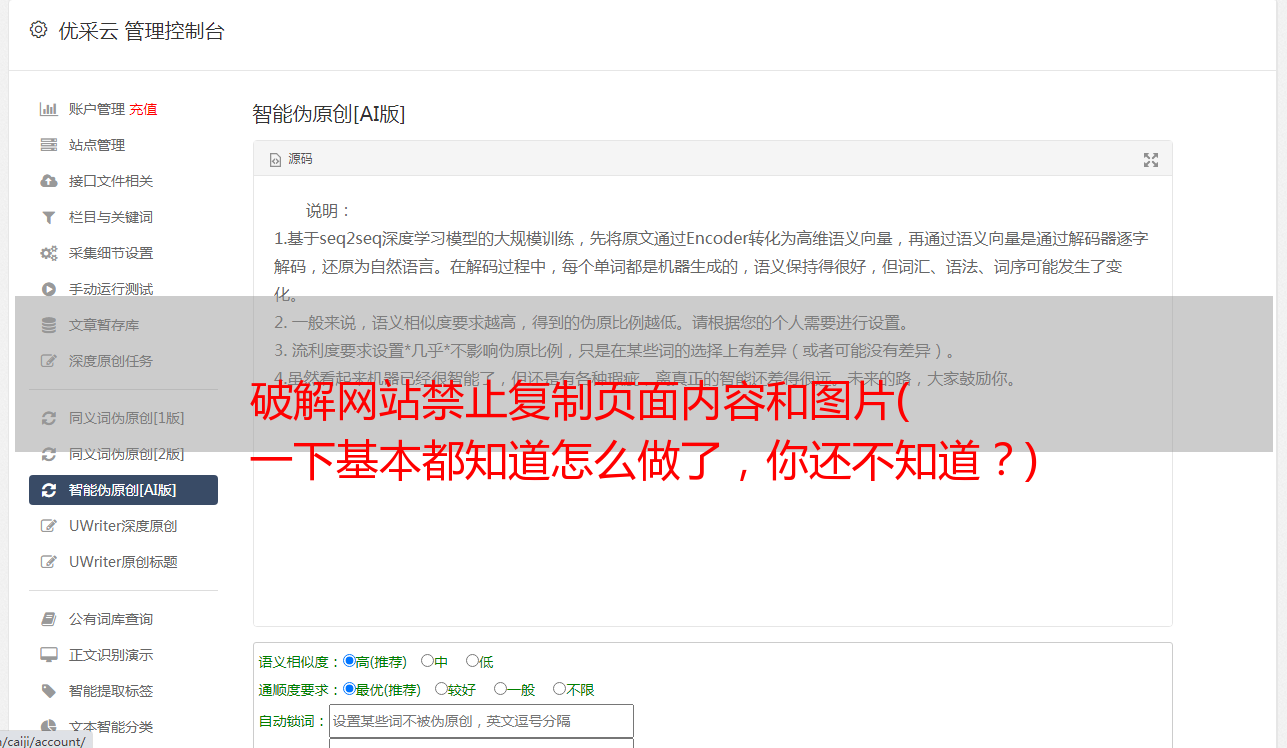Viewport: 1287px width, 748px height.
Task: Select 低 semantic similarity option
Action: [x=473, y=661]
